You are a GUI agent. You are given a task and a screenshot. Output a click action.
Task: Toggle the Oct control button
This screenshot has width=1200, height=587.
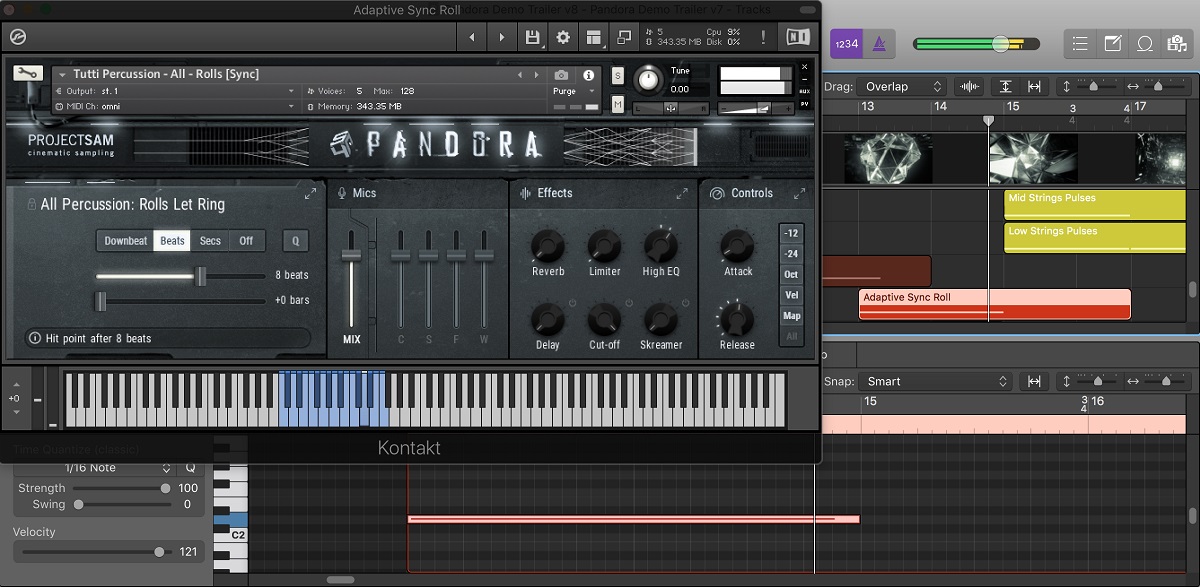[x=791, y=274]
